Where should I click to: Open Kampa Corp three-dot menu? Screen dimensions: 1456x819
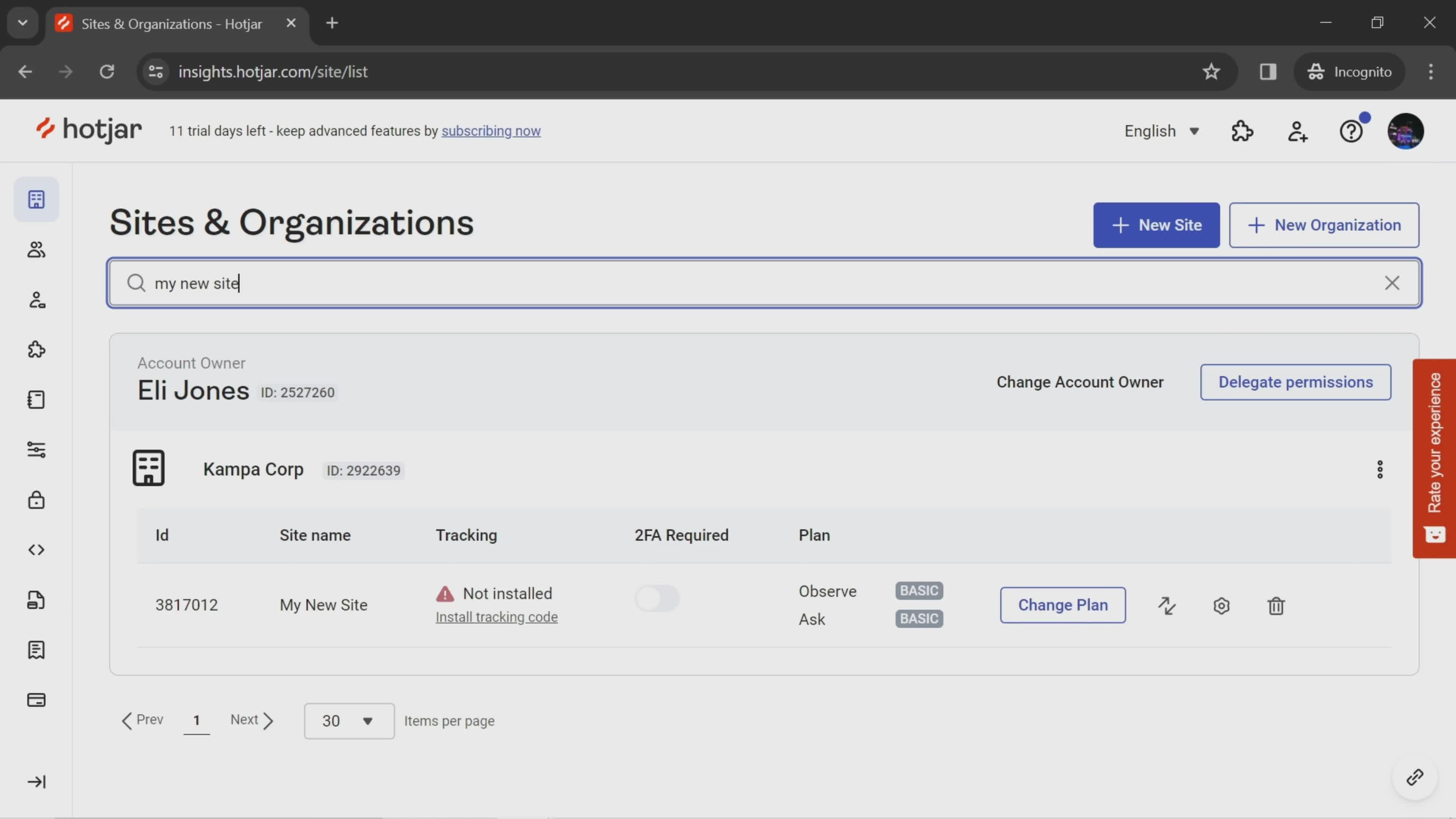[1380, 469]
